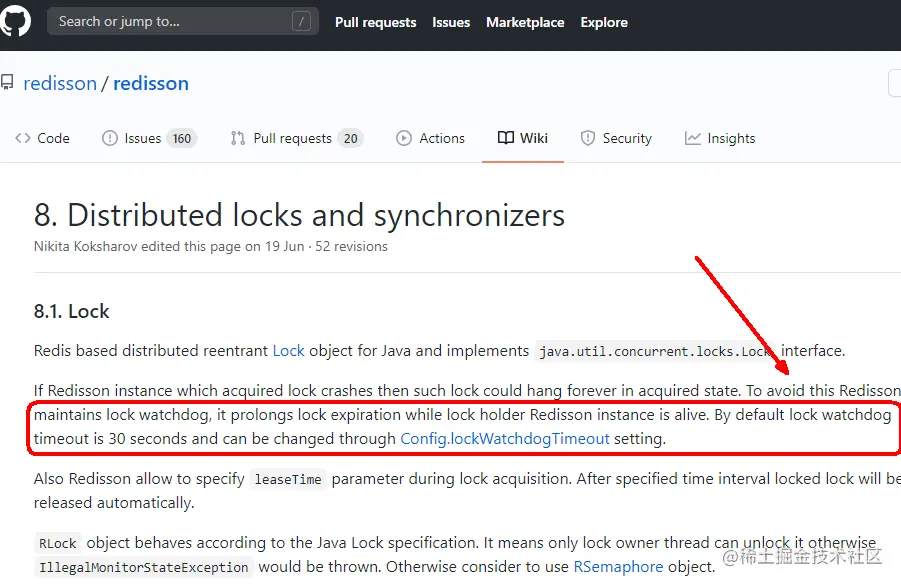Image resolution: width=901 pixels, height=585 pixels.
Task: Open the redisson owner link
Action: click(60, 83)
